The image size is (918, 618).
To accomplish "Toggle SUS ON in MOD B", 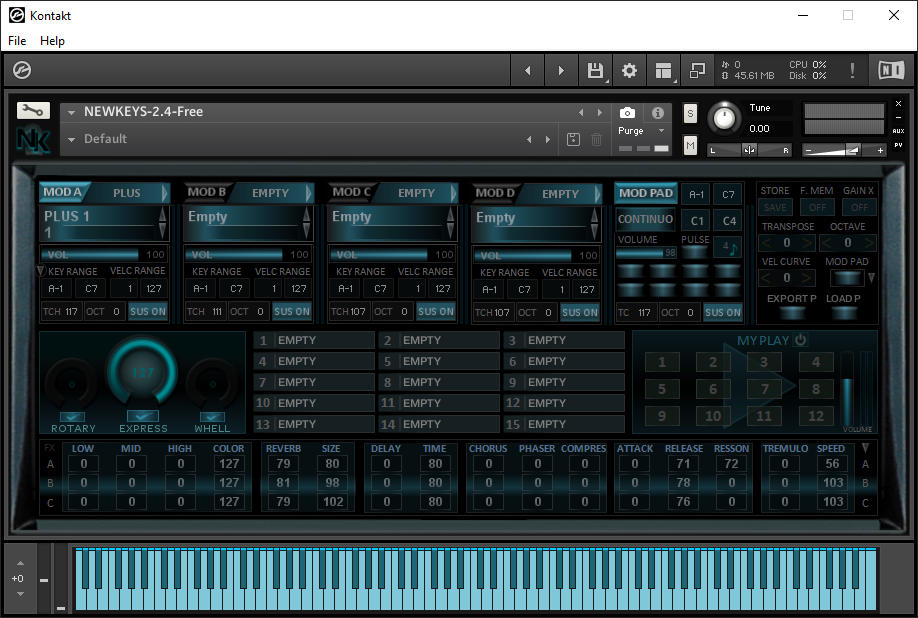I will 292,311.
